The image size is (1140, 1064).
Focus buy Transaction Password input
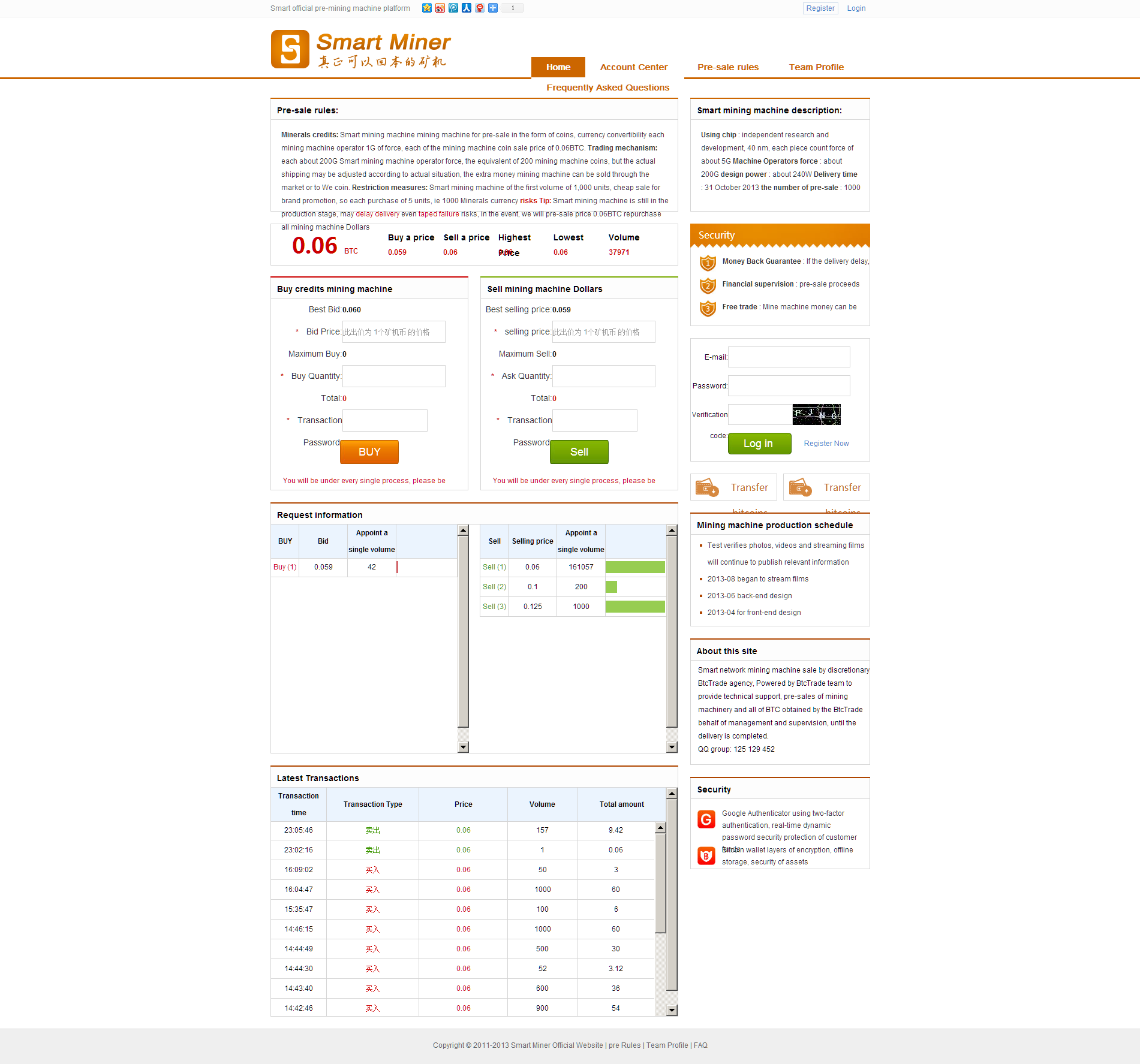(385, 421)
